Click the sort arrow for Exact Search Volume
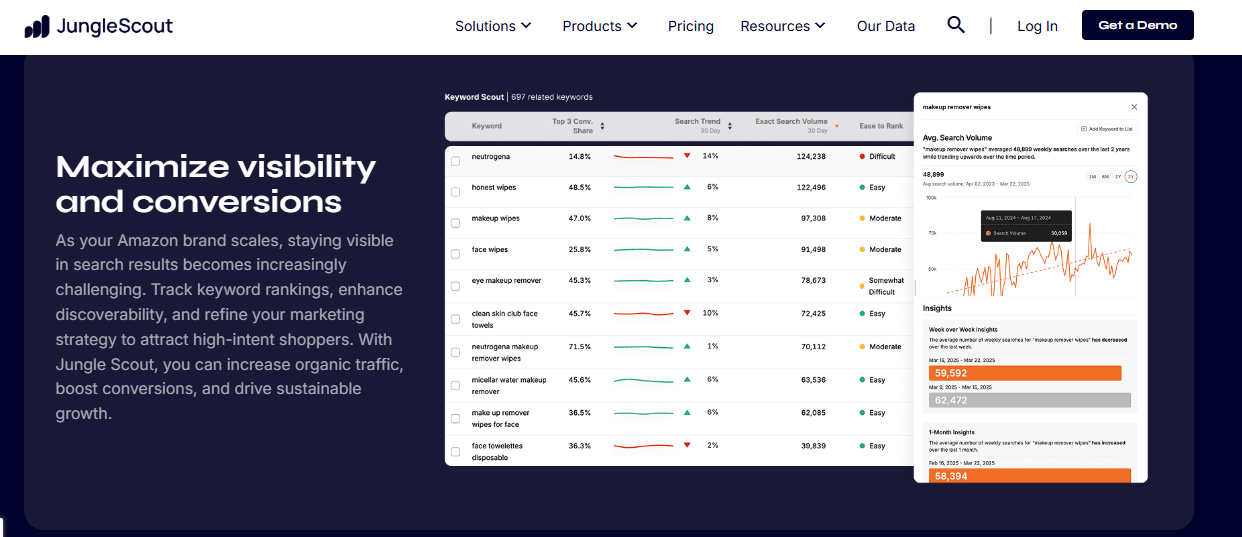This screenshot has height=537, width=1242. point(836,126)
